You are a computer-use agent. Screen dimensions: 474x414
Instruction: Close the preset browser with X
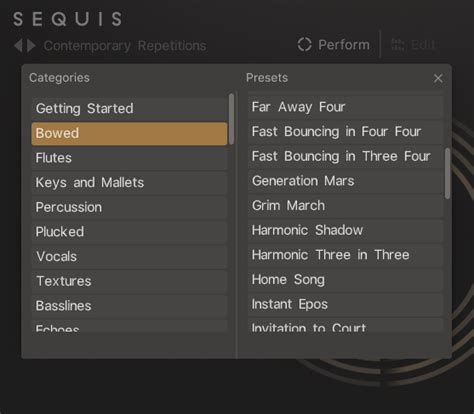tap(438, 78)
